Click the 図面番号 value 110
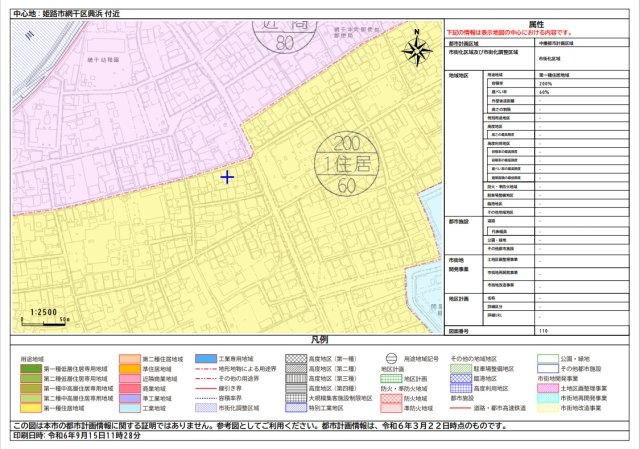 (543, 331)
